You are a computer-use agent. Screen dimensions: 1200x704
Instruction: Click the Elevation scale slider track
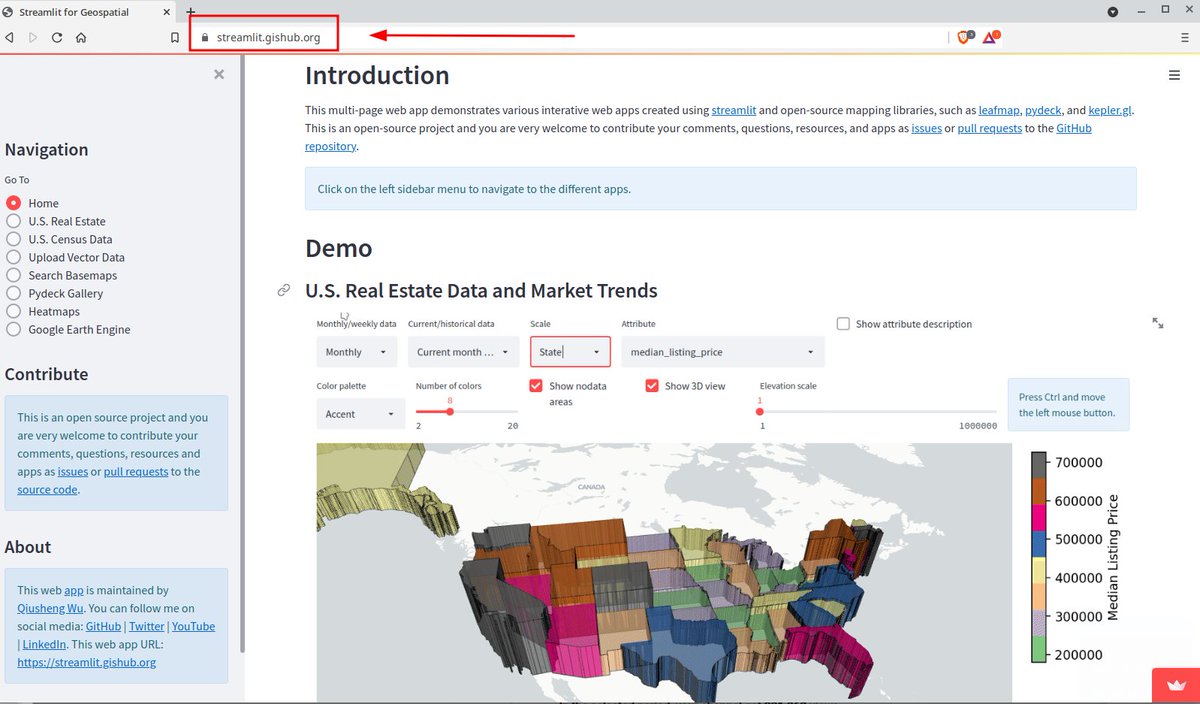[x=878, y=411]
